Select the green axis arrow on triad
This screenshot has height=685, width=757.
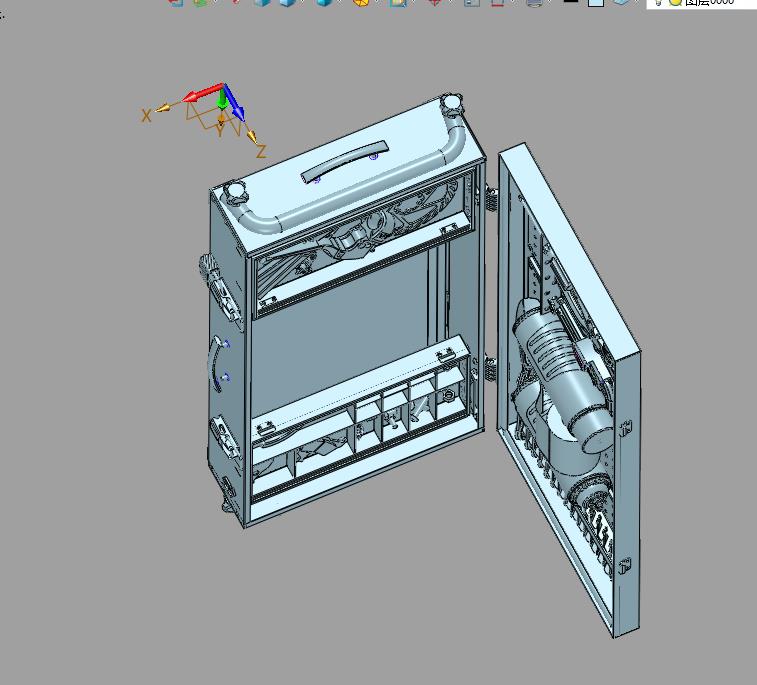pos(222,99)
